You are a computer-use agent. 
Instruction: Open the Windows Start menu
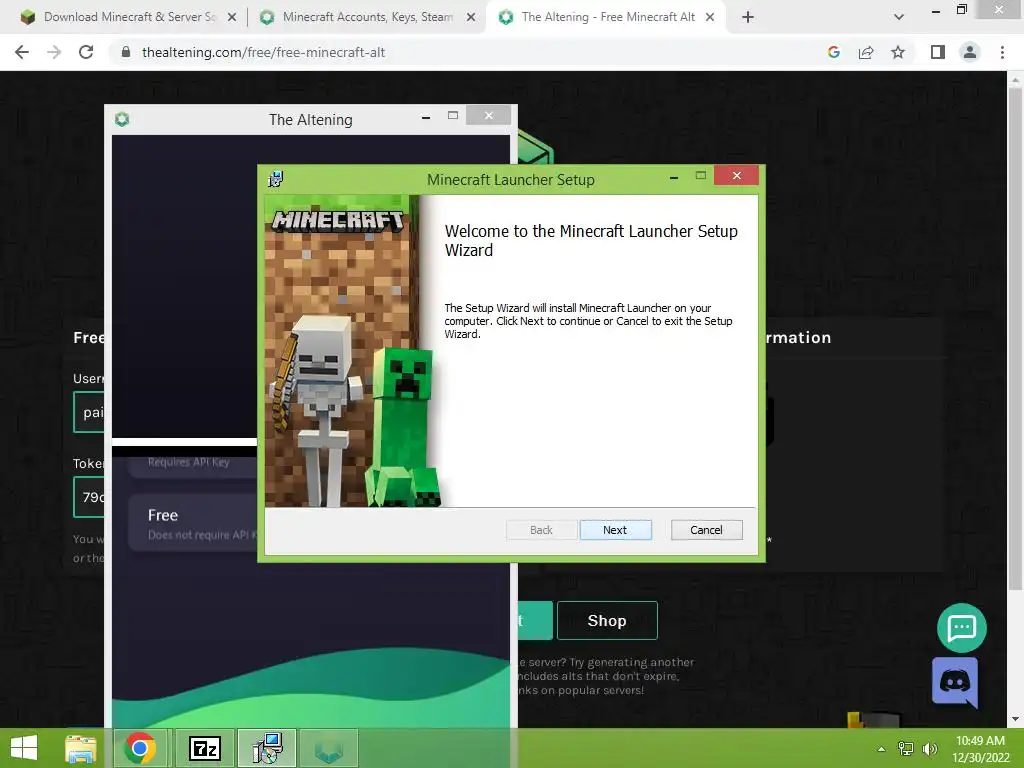pyautogui.click(x=24, y=748)
